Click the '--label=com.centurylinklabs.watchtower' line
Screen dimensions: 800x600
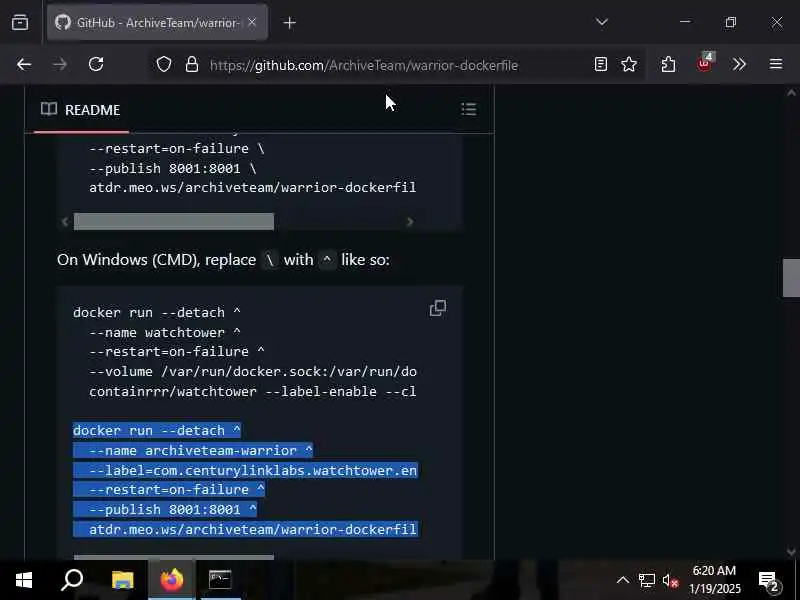click(x=253, y=470)
